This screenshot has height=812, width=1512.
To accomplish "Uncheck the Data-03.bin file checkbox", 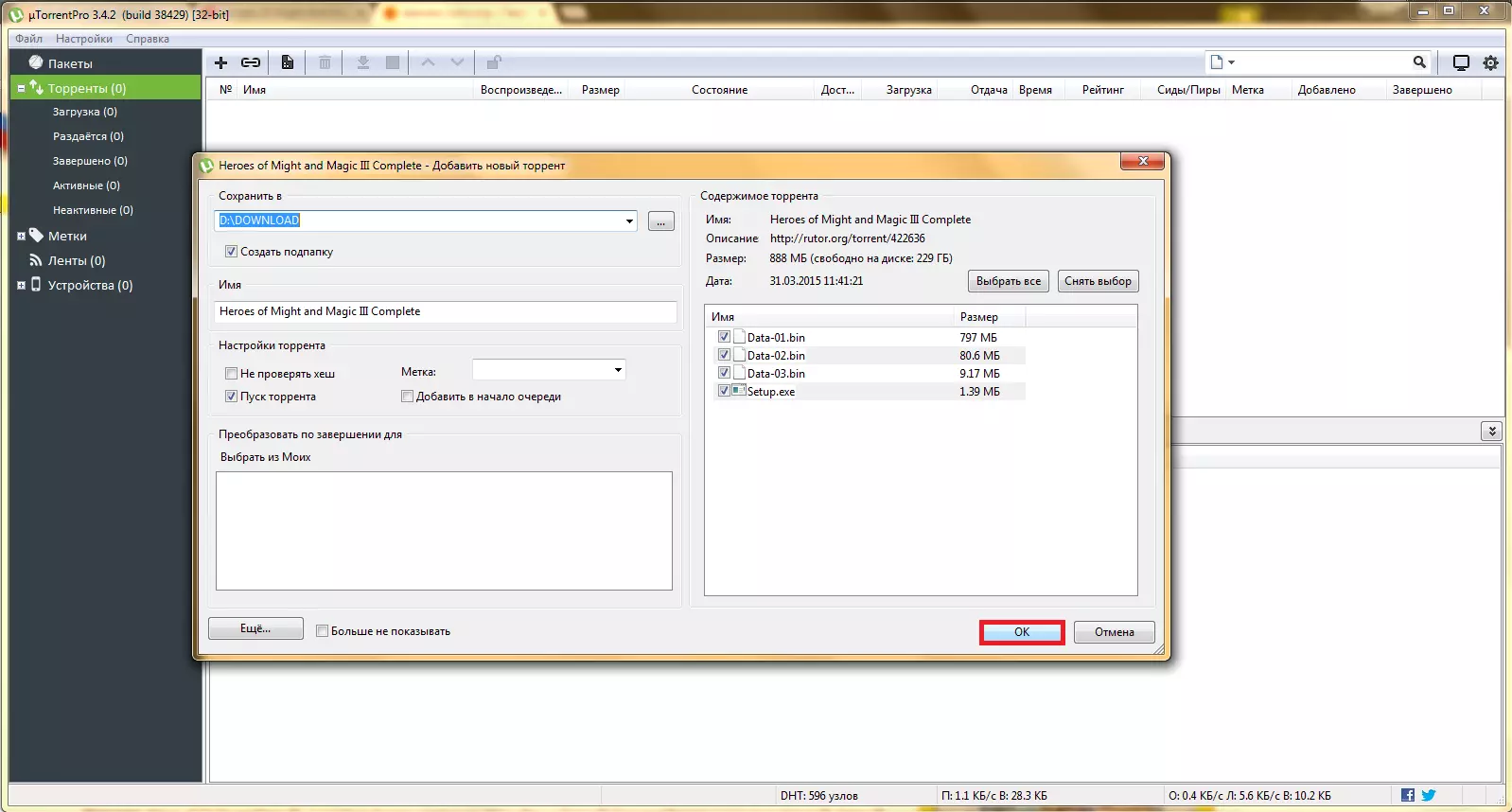I will (724, 373).
